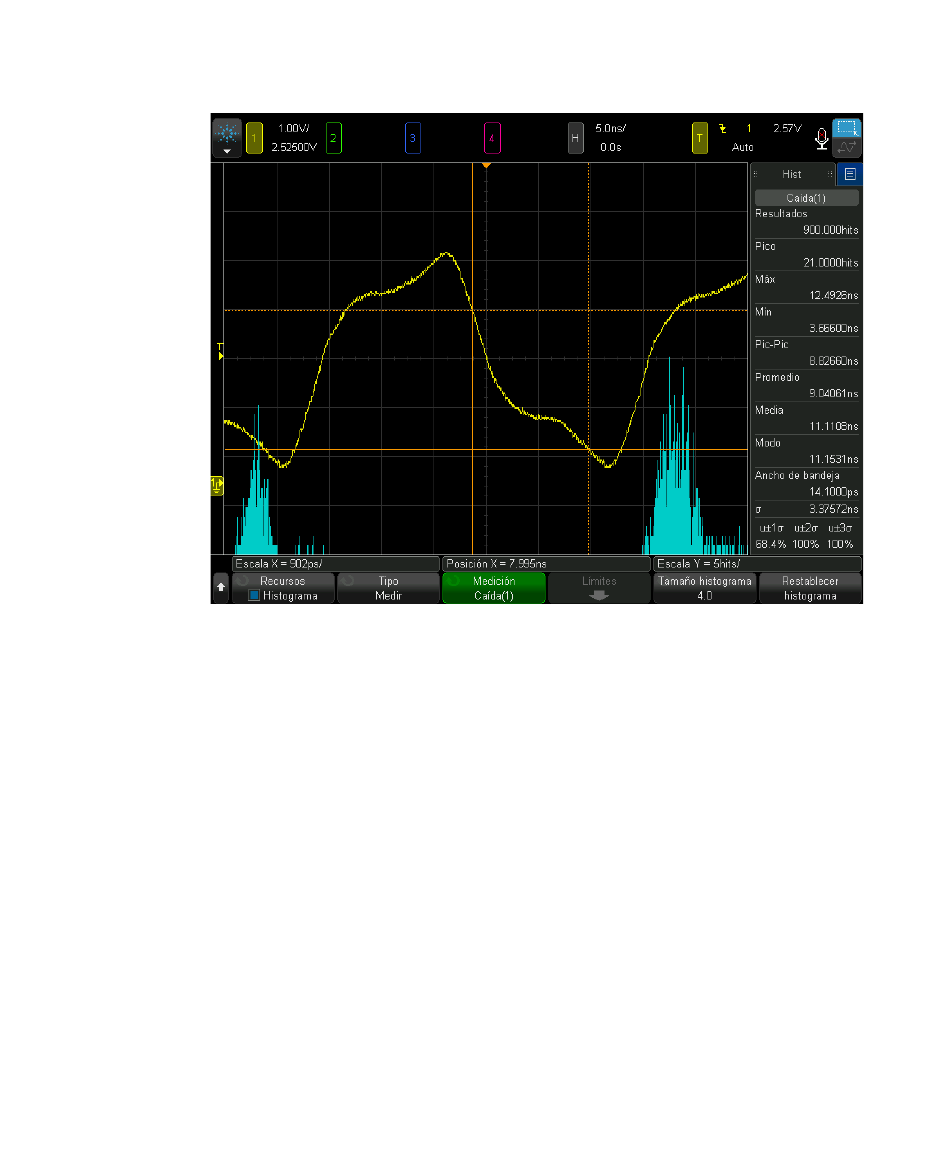
Task: Click Restablecer histograma
Action: point(810,587)
